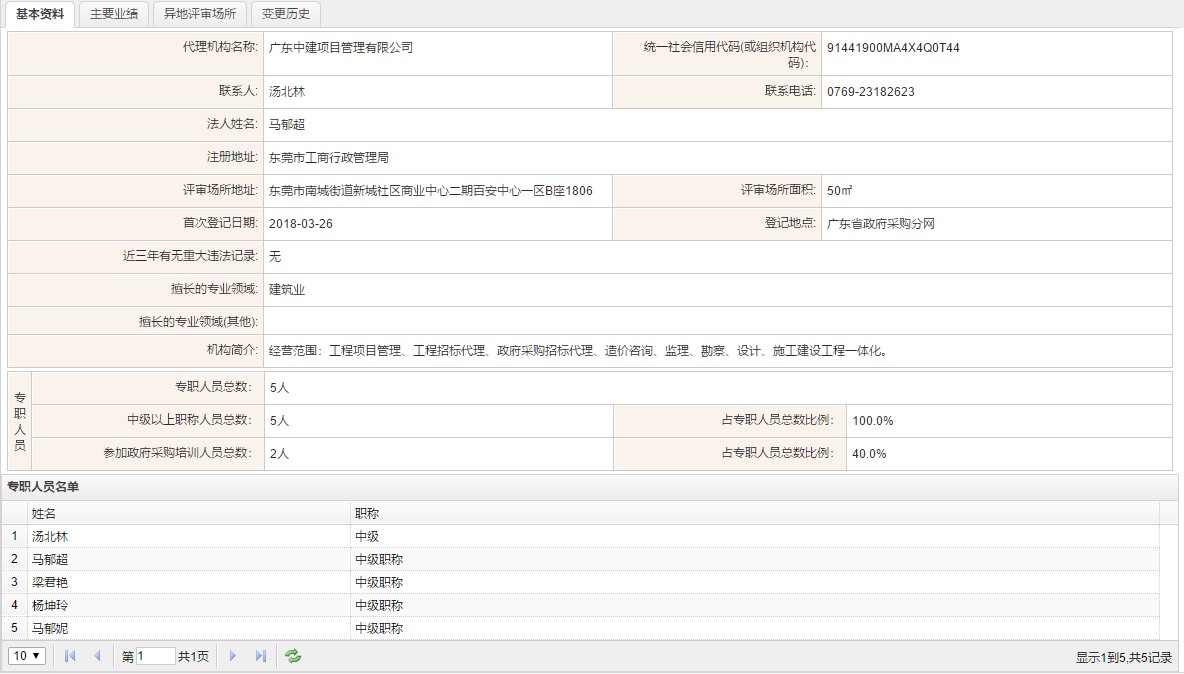Select the staff list row 杨坤玲
The height and width of the screenshot is (674, 1184).
coord(580,605)
